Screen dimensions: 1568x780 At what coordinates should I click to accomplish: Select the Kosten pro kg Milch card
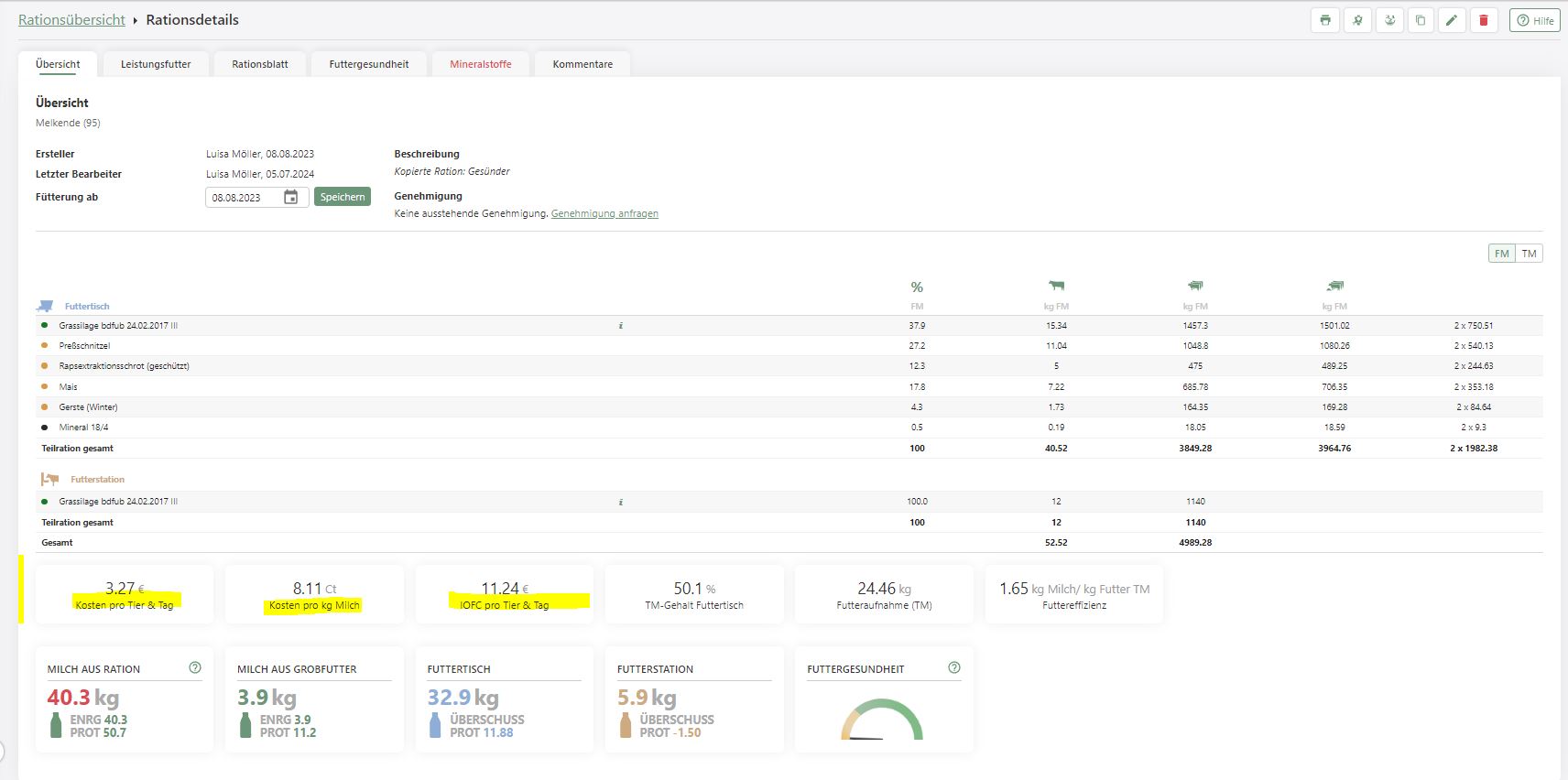(314, 595)
